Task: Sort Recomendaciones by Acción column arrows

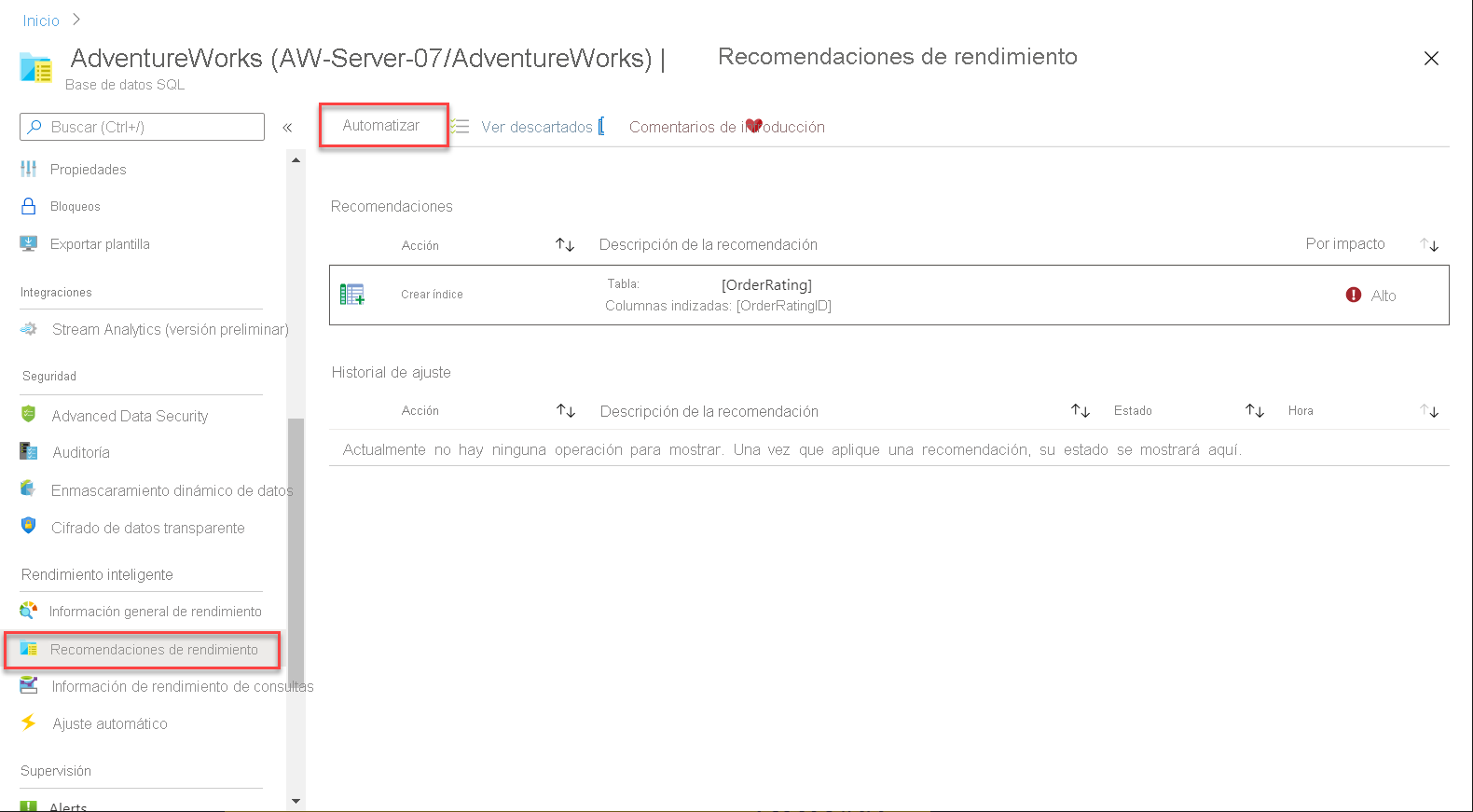Action: [565, 244]
